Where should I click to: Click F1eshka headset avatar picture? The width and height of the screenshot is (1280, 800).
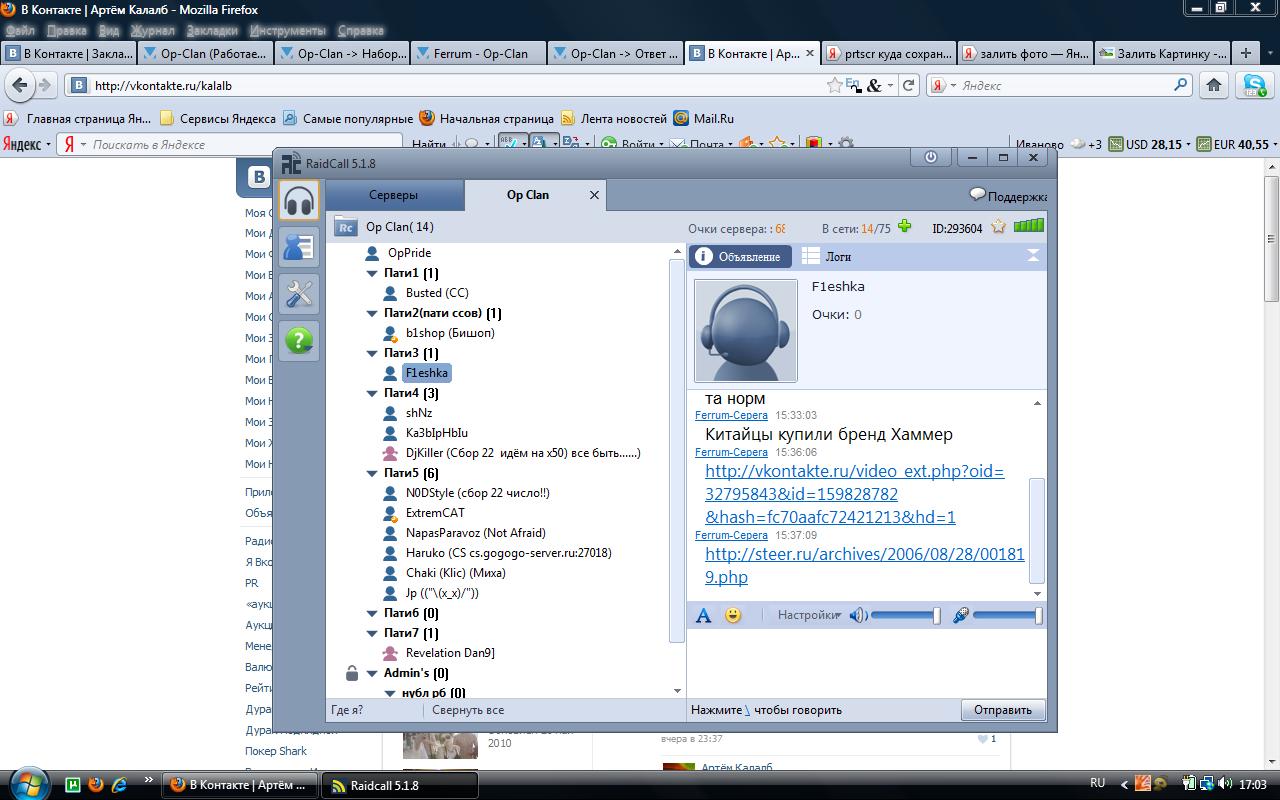pos(745,330)
